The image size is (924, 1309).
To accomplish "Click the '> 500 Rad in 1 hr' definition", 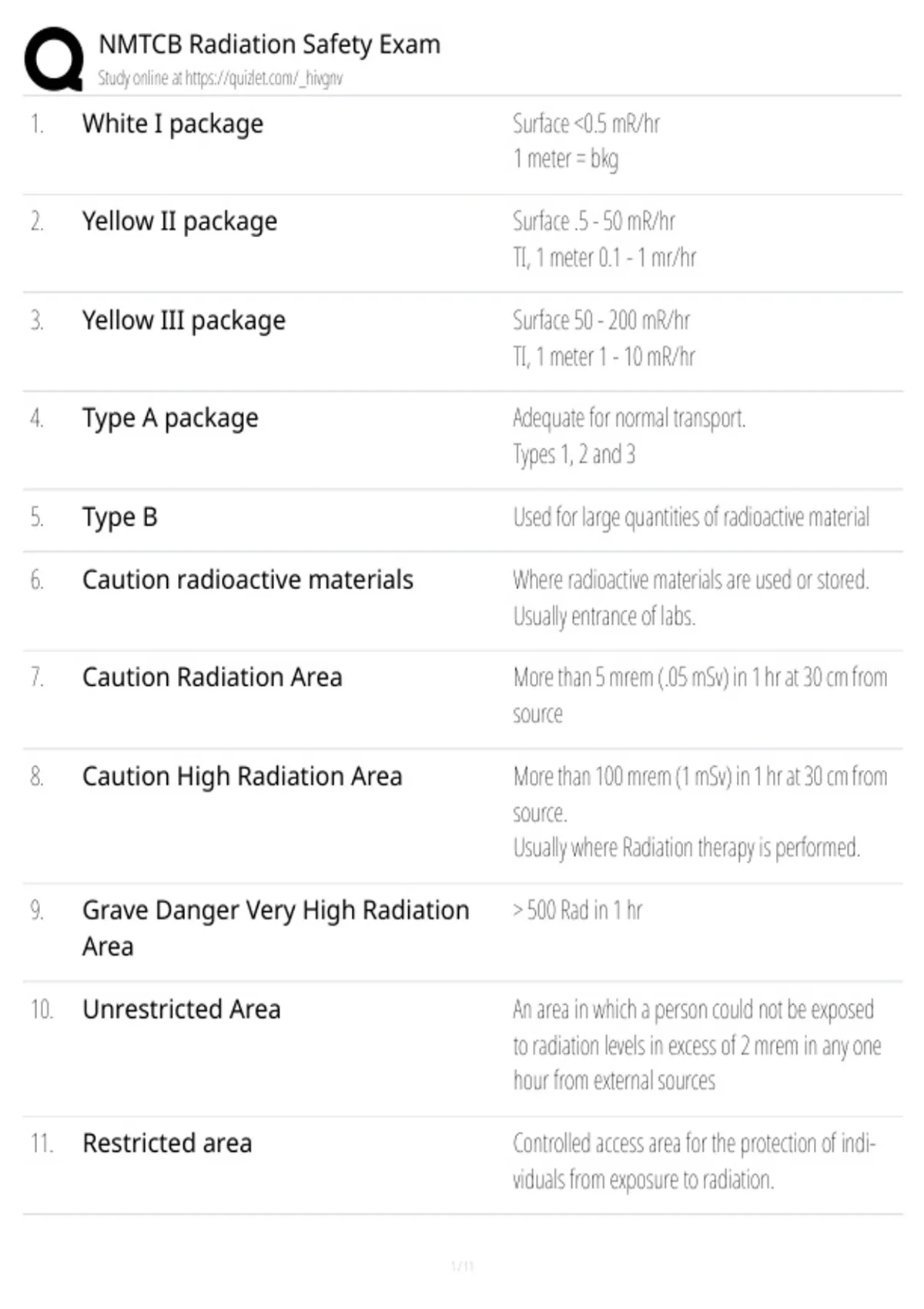I will point(577,910).
